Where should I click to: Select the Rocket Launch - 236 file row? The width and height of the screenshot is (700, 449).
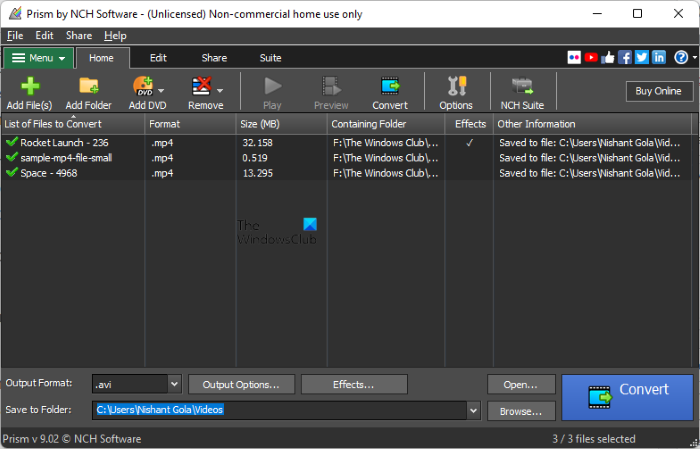[346, 143]
